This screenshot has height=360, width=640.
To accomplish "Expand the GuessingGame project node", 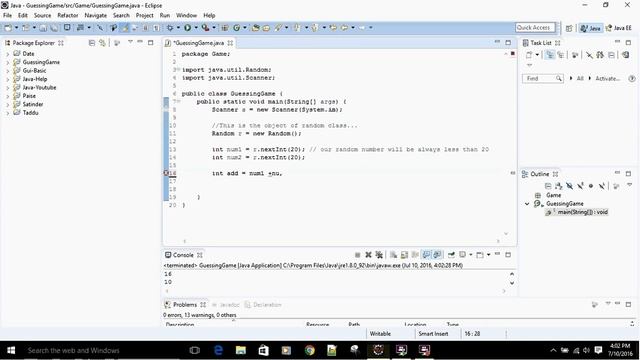I will pyautogui.click(x=8, y=62).
